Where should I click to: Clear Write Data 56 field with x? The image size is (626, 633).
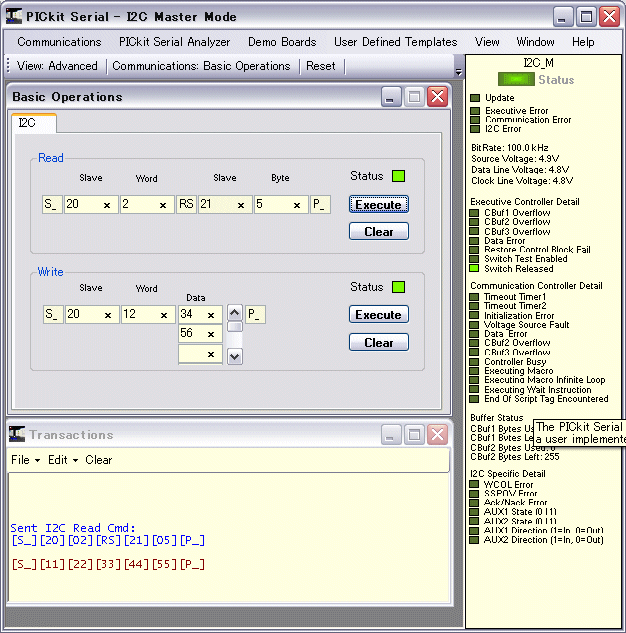pyautogui.click(x=211, y=335)
